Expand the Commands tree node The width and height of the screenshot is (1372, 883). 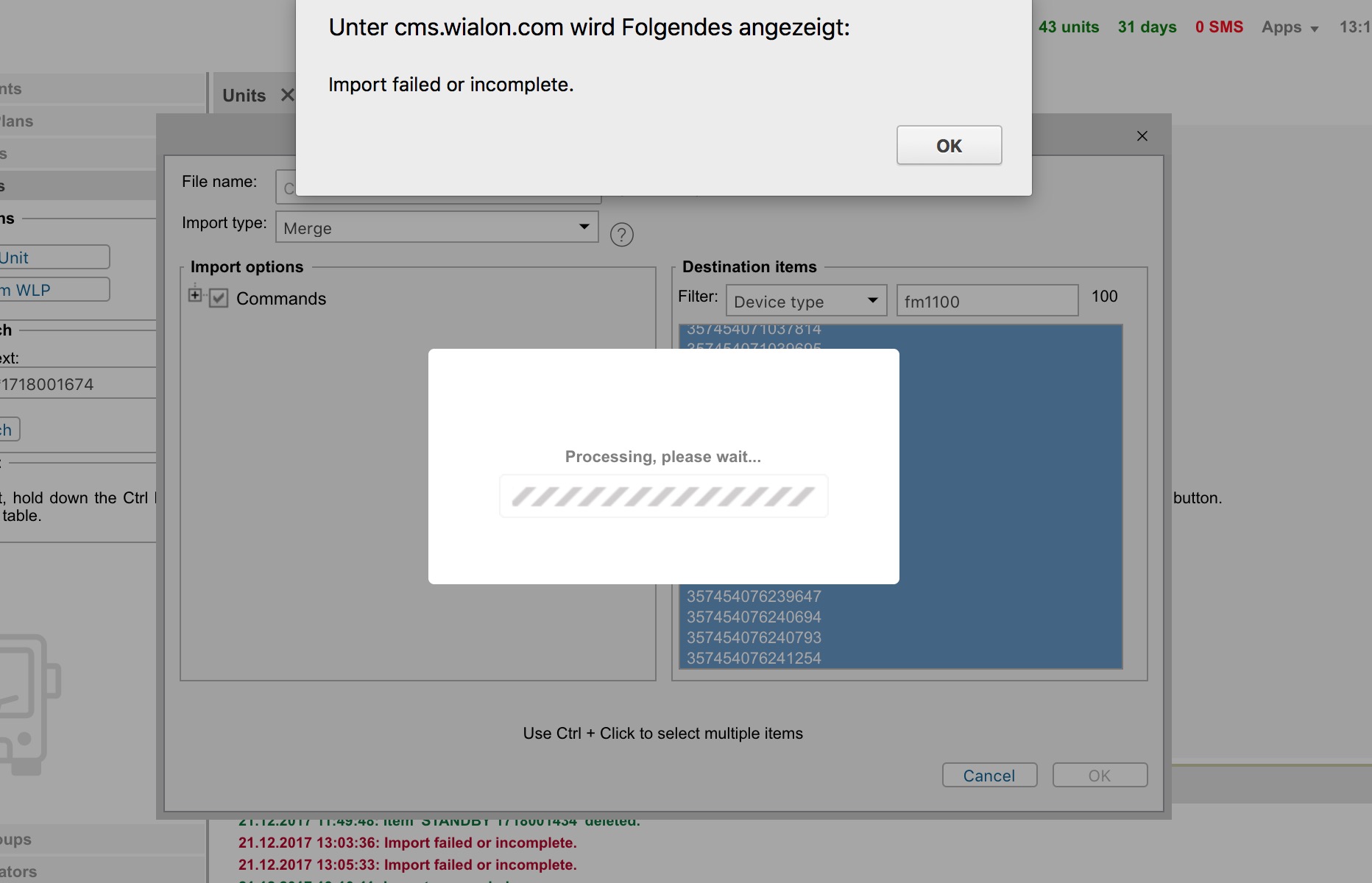(195, 295)
